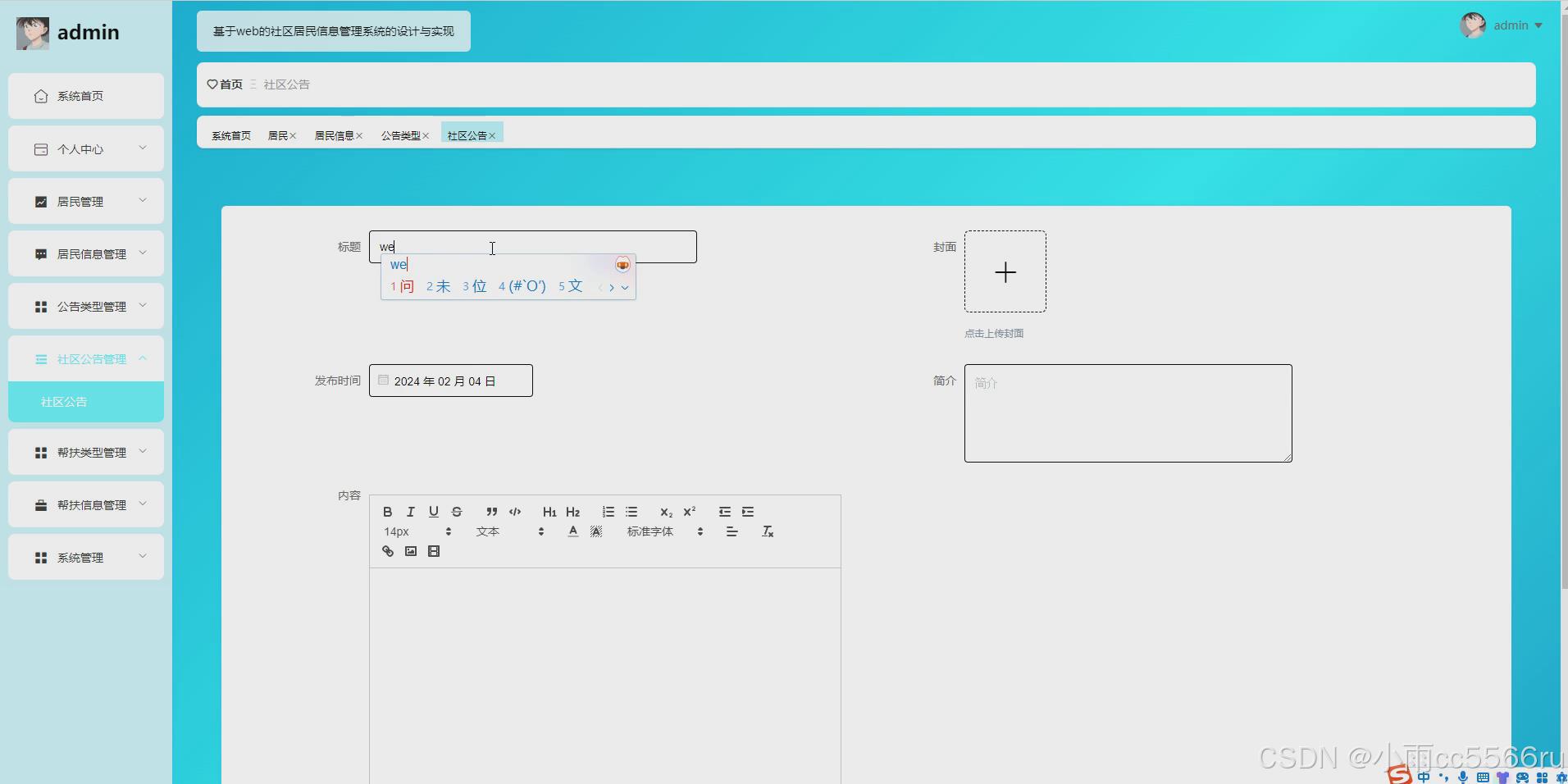Select 社区公告 submenu item

(x=86, y=402)
